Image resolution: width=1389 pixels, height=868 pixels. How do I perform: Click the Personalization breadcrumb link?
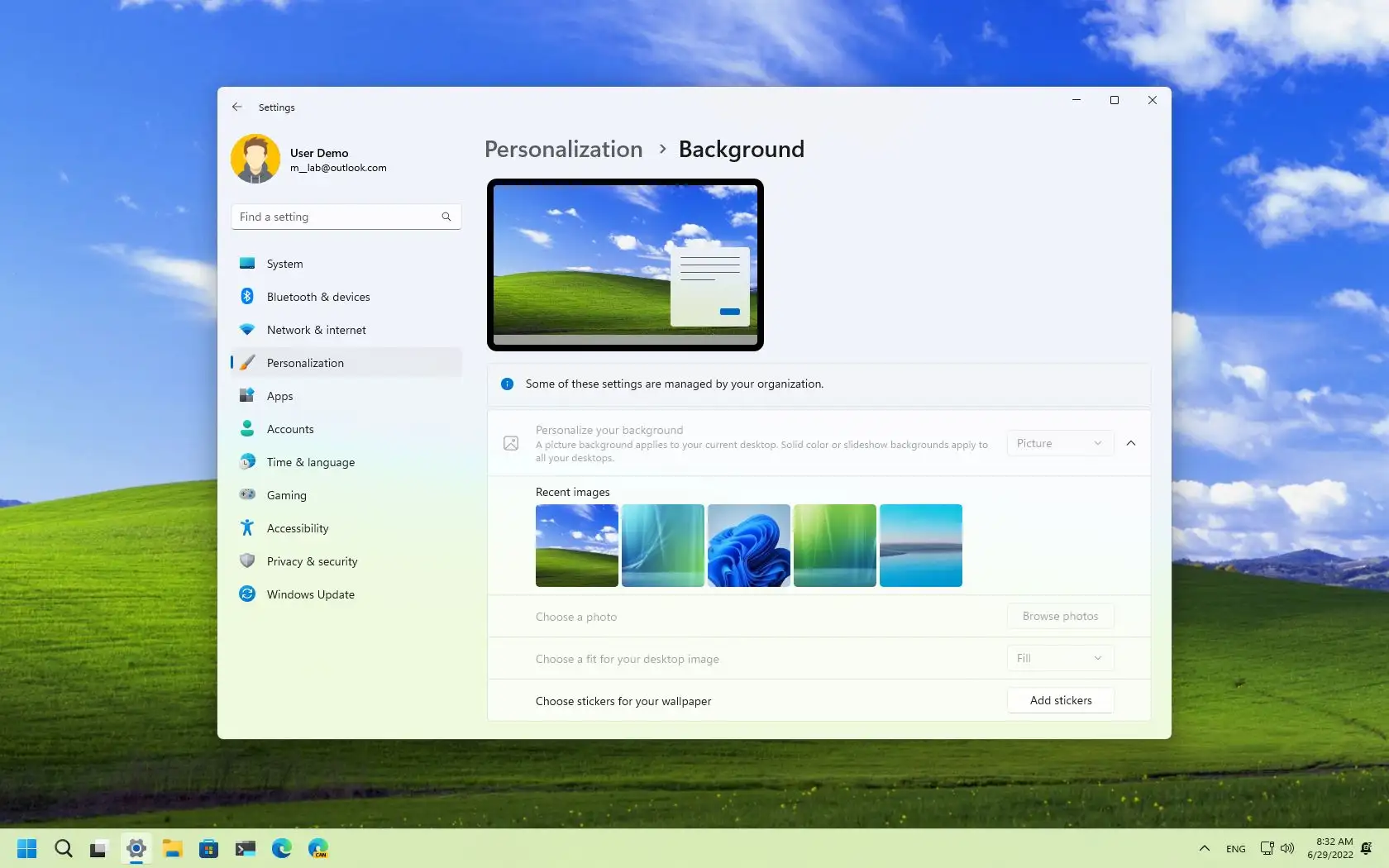tap(563, 150)
